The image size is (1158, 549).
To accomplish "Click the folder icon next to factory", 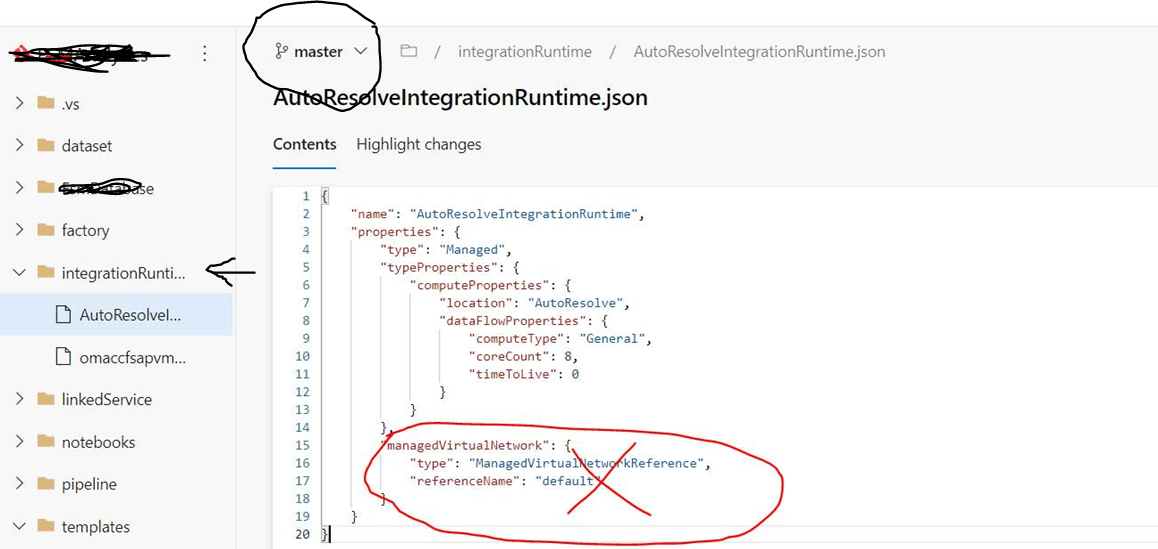I will pyautogui.click(x=46, y=230).
